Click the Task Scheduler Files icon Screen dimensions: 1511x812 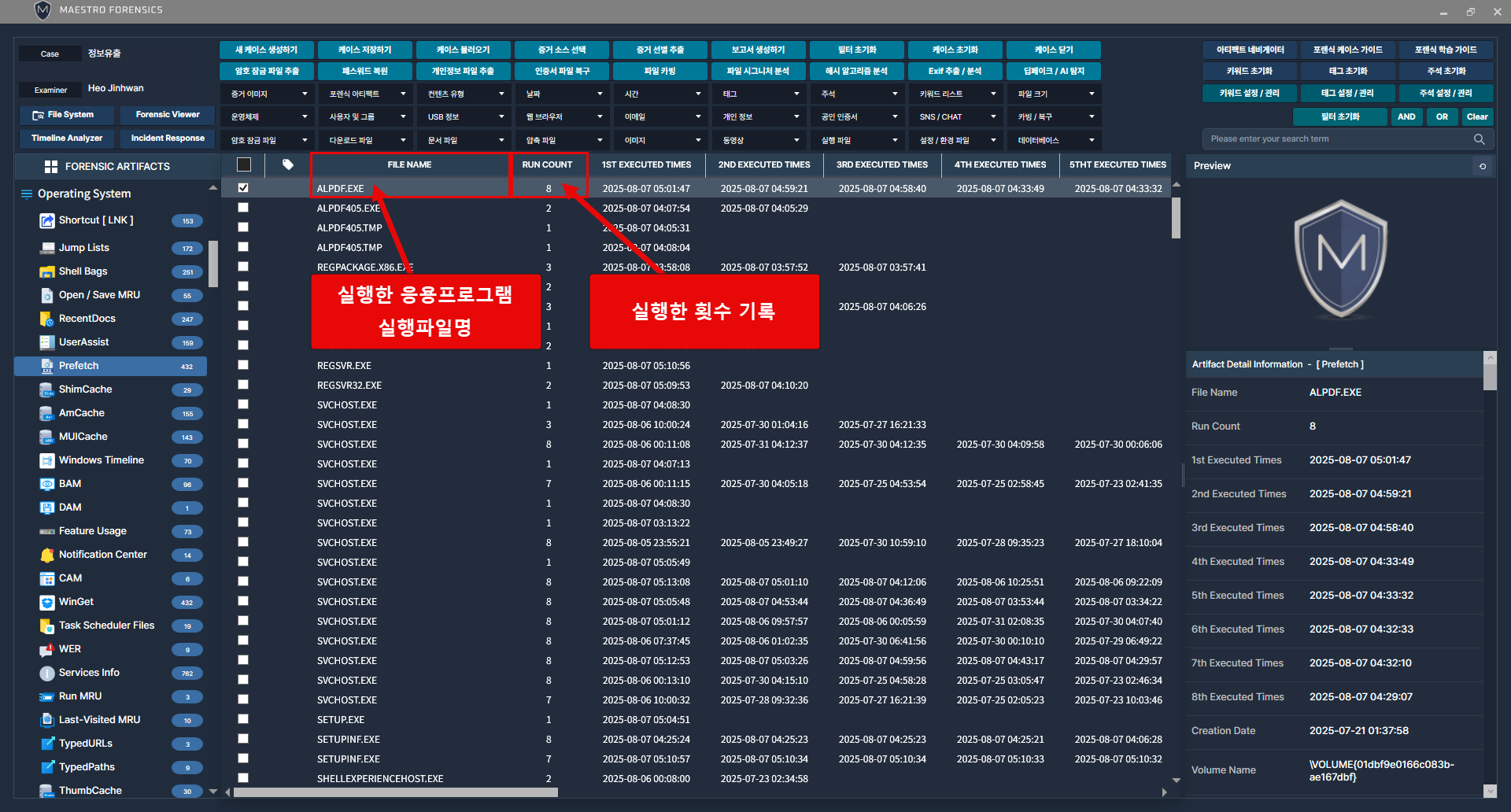[47, 626]
